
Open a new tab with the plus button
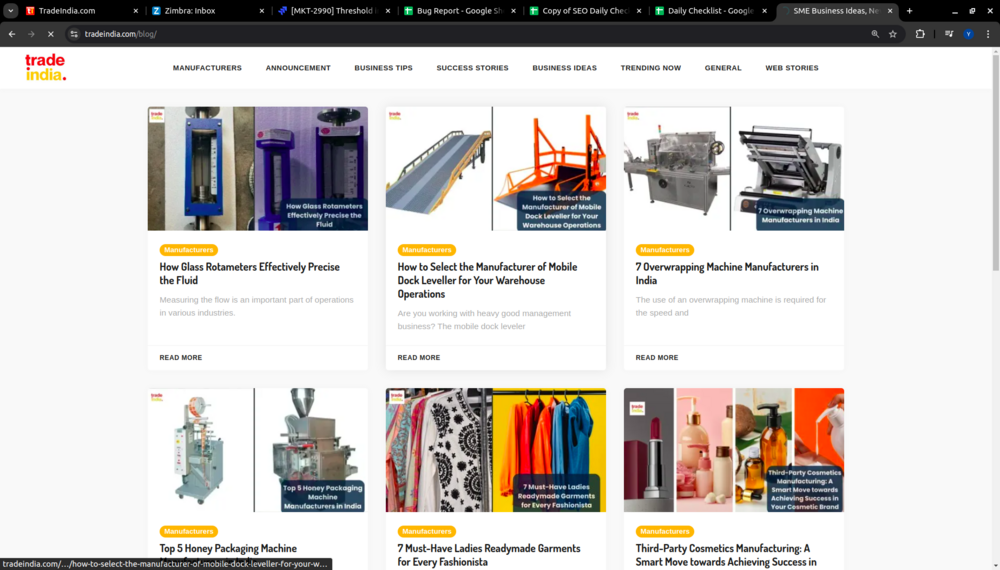[x=909, y=11]
